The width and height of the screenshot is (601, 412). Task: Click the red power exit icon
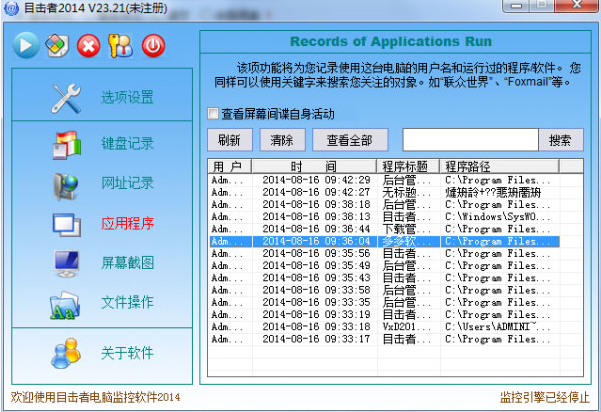tap(152, 45)
